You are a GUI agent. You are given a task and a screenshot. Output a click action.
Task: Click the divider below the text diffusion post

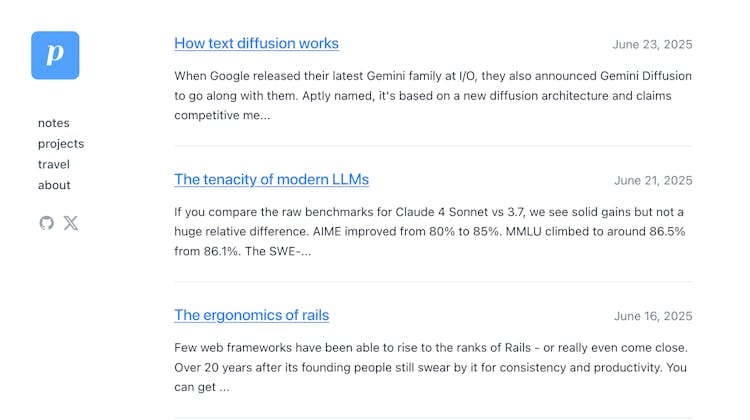pyautogui.click(x=432, y=146)
